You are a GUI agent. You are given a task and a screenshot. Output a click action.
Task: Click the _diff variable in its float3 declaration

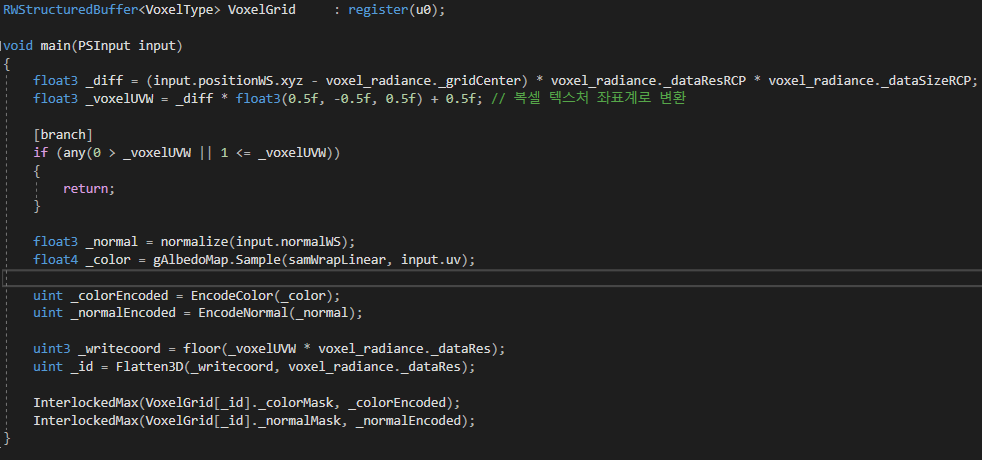104,81
